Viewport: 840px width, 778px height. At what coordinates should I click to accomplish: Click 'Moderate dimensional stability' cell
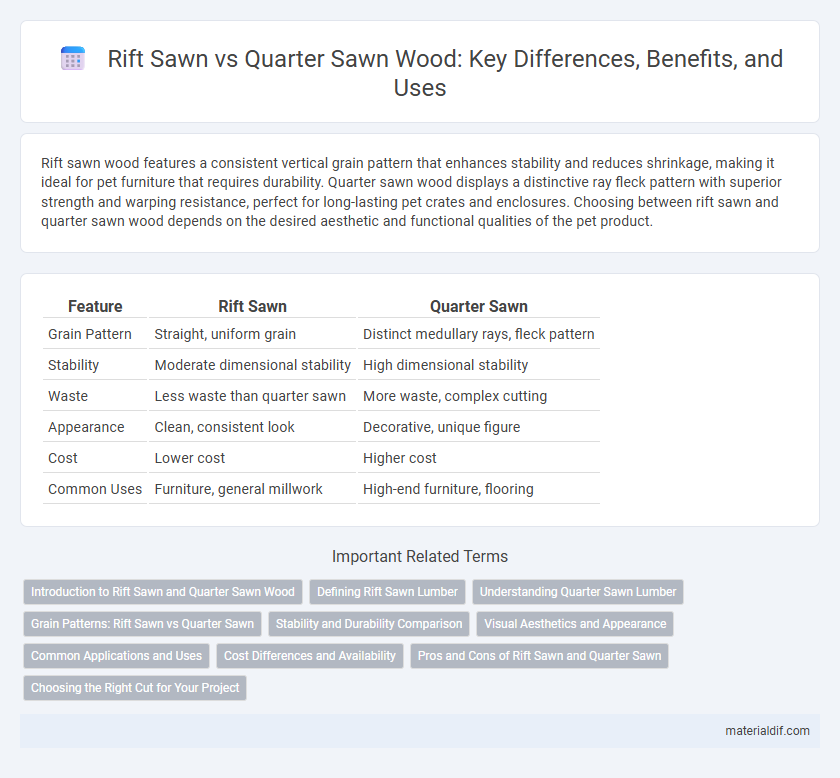pos(252,365)
